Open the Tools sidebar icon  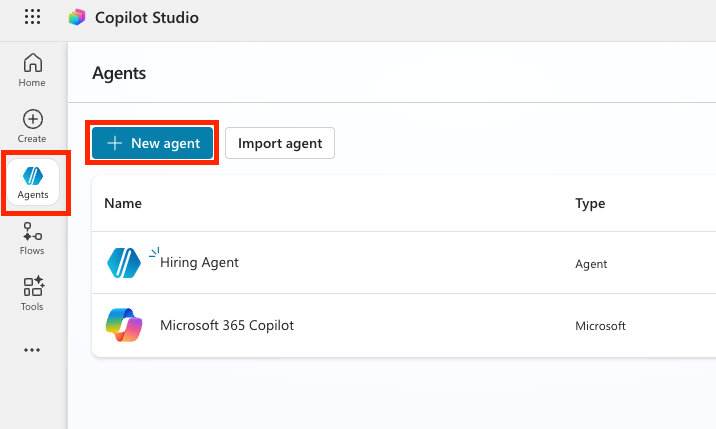[x=32, y=294]
